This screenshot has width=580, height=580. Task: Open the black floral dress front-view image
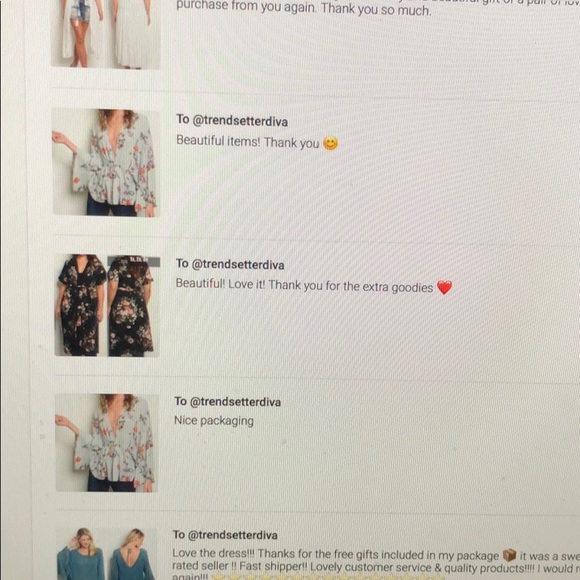pyautogui.click(x=80, y=305)
